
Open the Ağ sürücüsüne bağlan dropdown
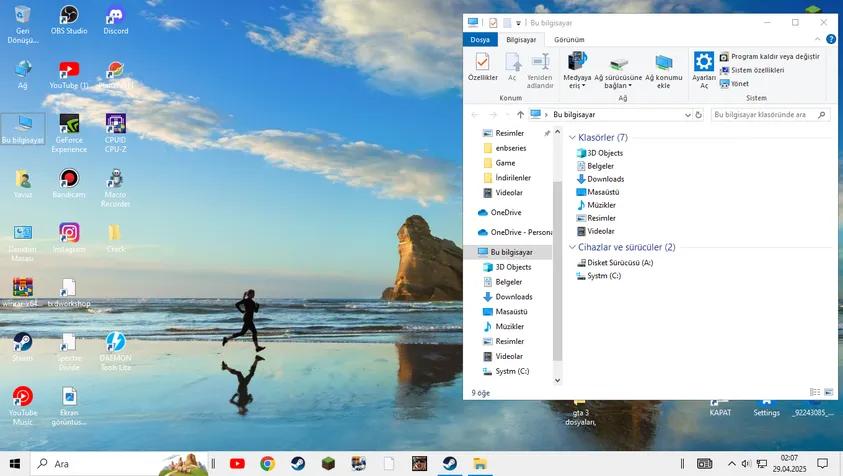pyautogui.click(x=618, y=71)
